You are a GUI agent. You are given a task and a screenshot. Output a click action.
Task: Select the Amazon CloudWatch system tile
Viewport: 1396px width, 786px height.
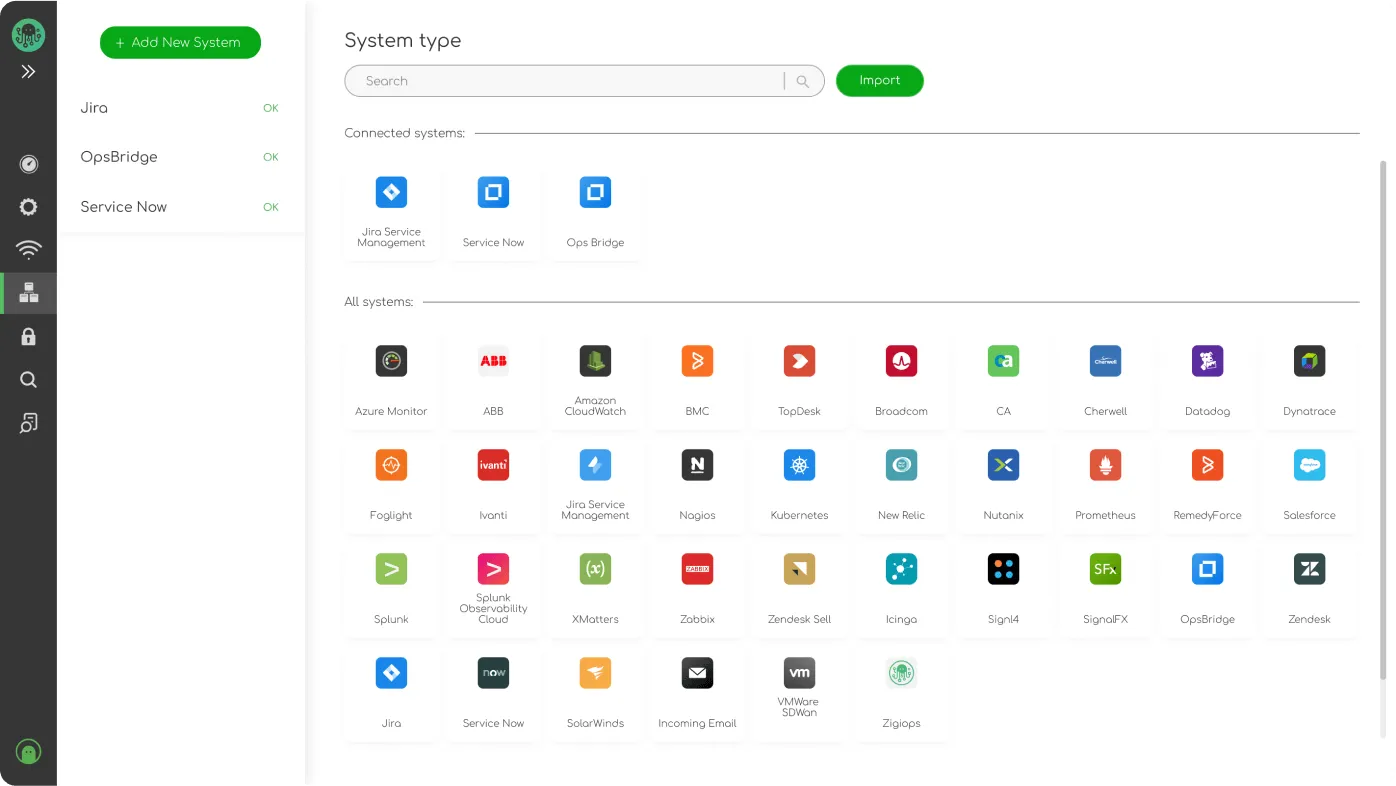[x=595, y=382]
